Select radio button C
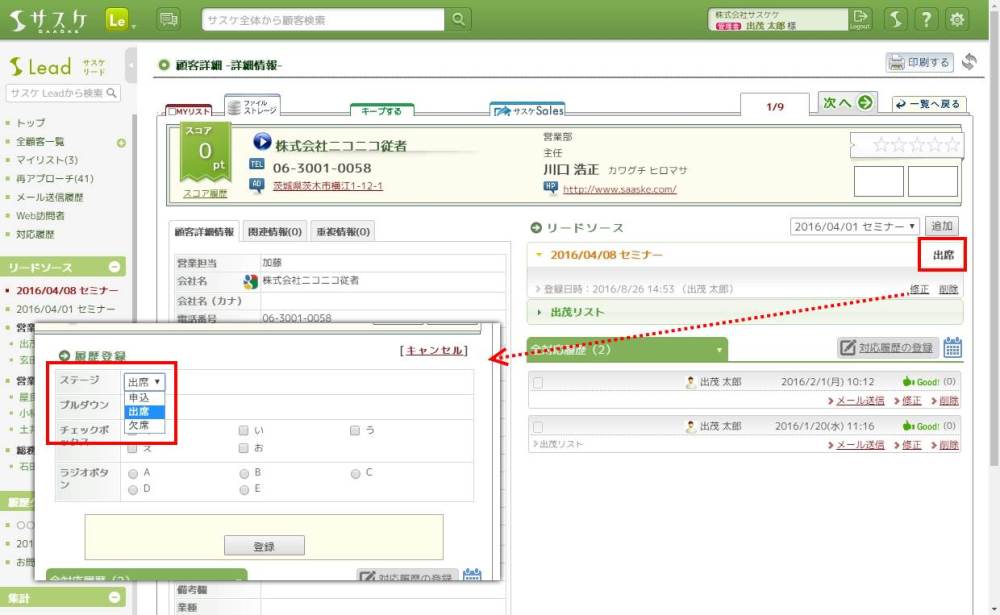This screenshot has width=1000, height=615. click(x=355, y=473)
